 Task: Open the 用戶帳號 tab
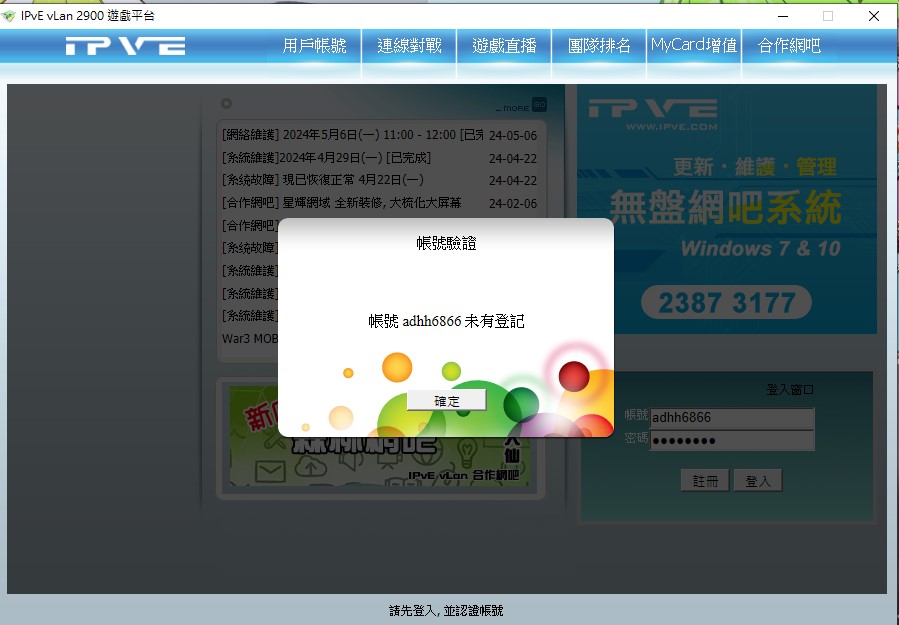click(314, 46)
